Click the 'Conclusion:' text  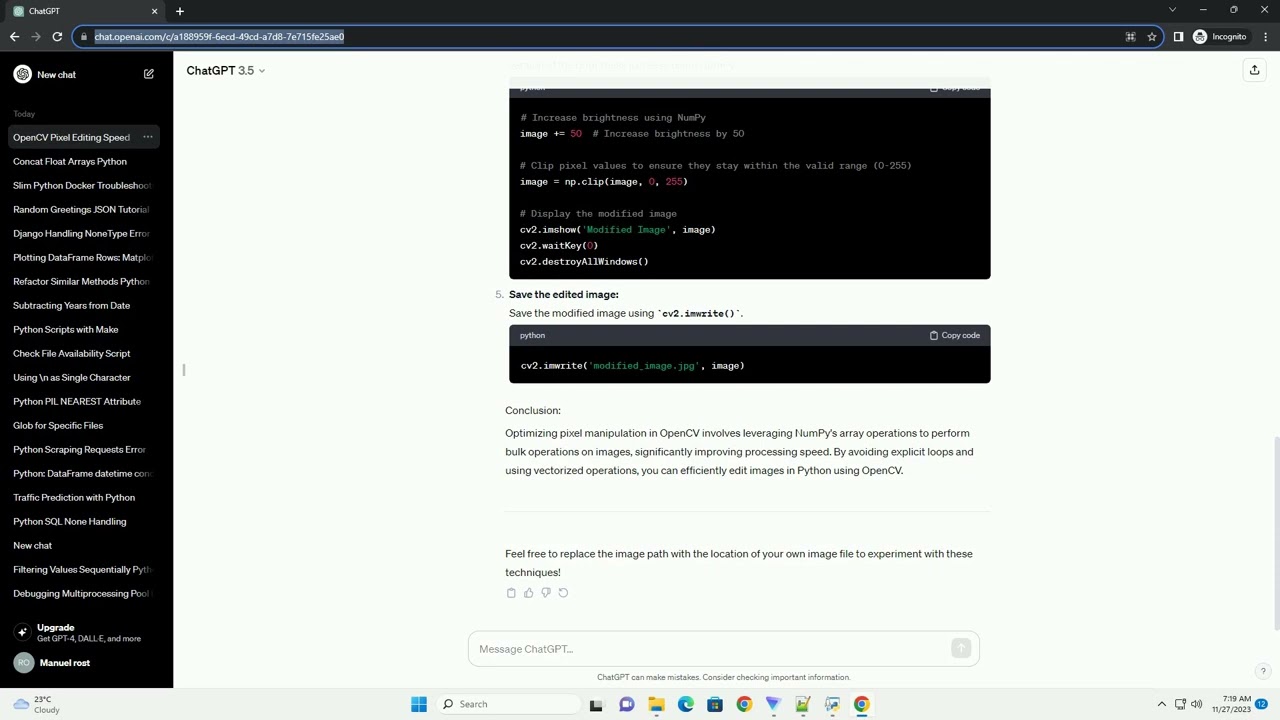click(x=533, y=410)
